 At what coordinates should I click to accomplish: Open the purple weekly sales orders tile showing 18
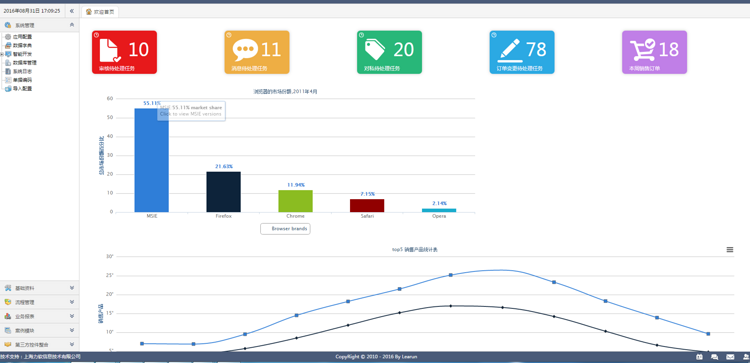coord(654,52)
